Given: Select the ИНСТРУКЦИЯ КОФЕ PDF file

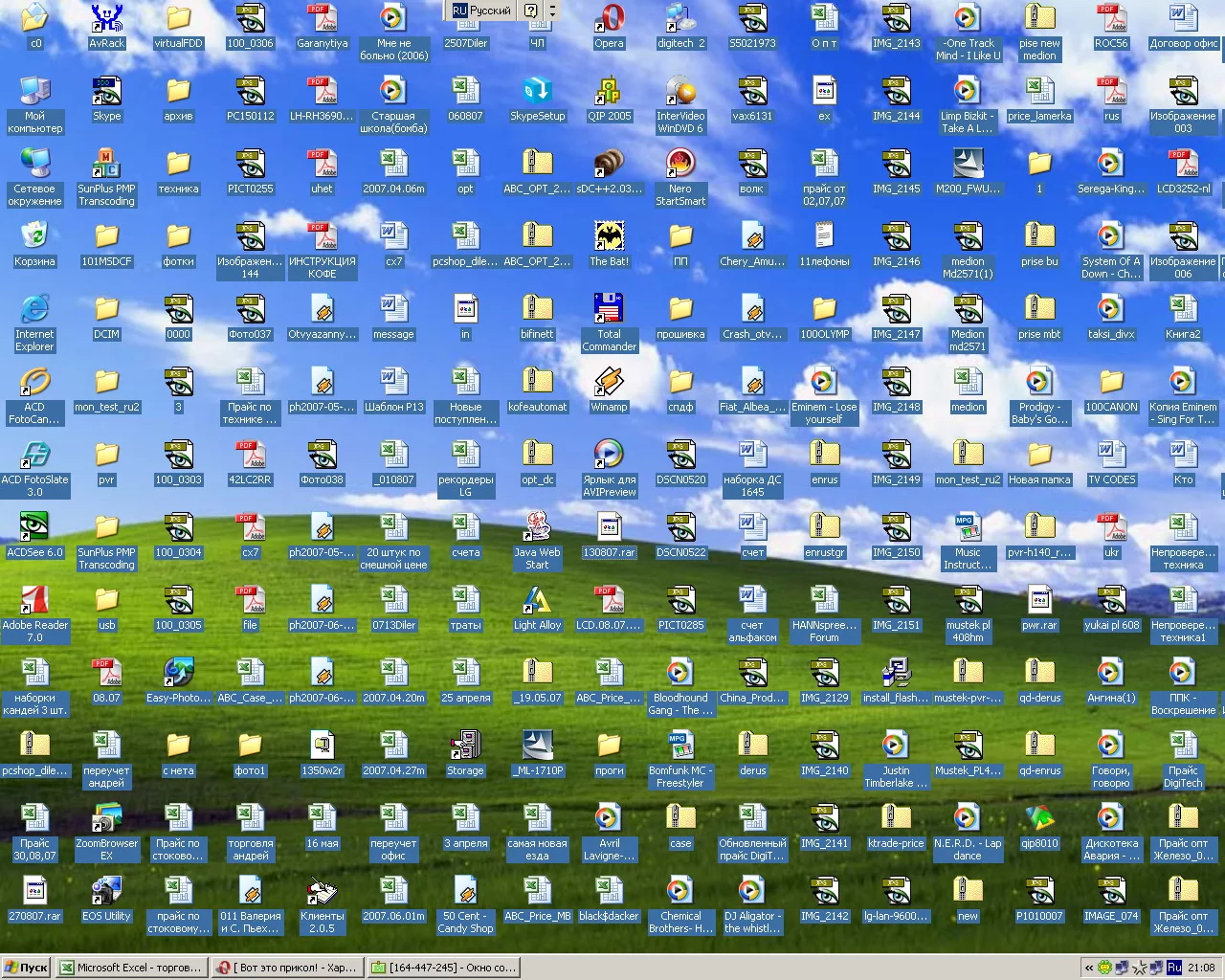Looking at the screenshot, I should coord(322,250).
